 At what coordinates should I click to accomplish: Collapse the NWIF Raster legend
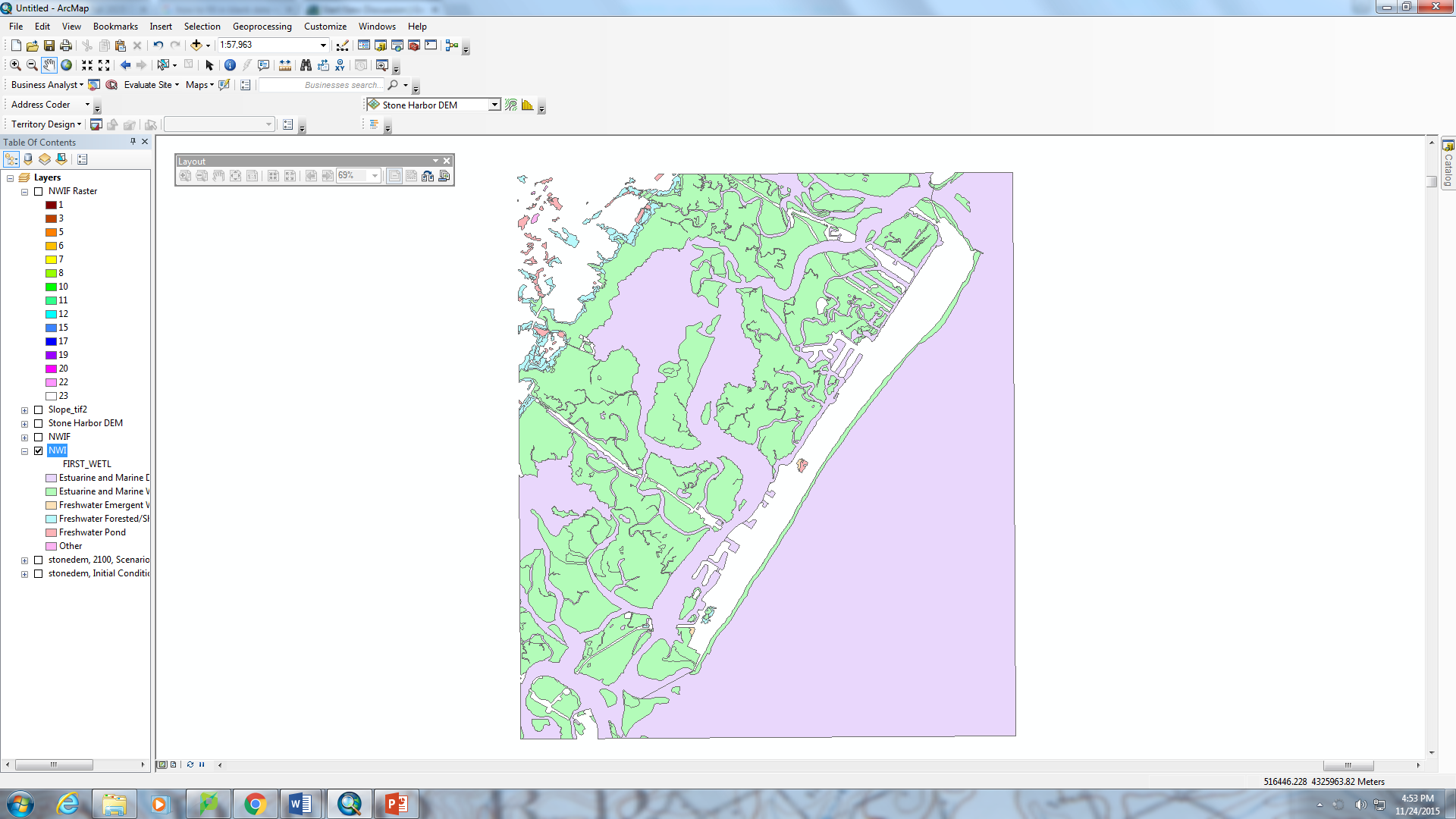pyautogui.click(x=24, y=192)
